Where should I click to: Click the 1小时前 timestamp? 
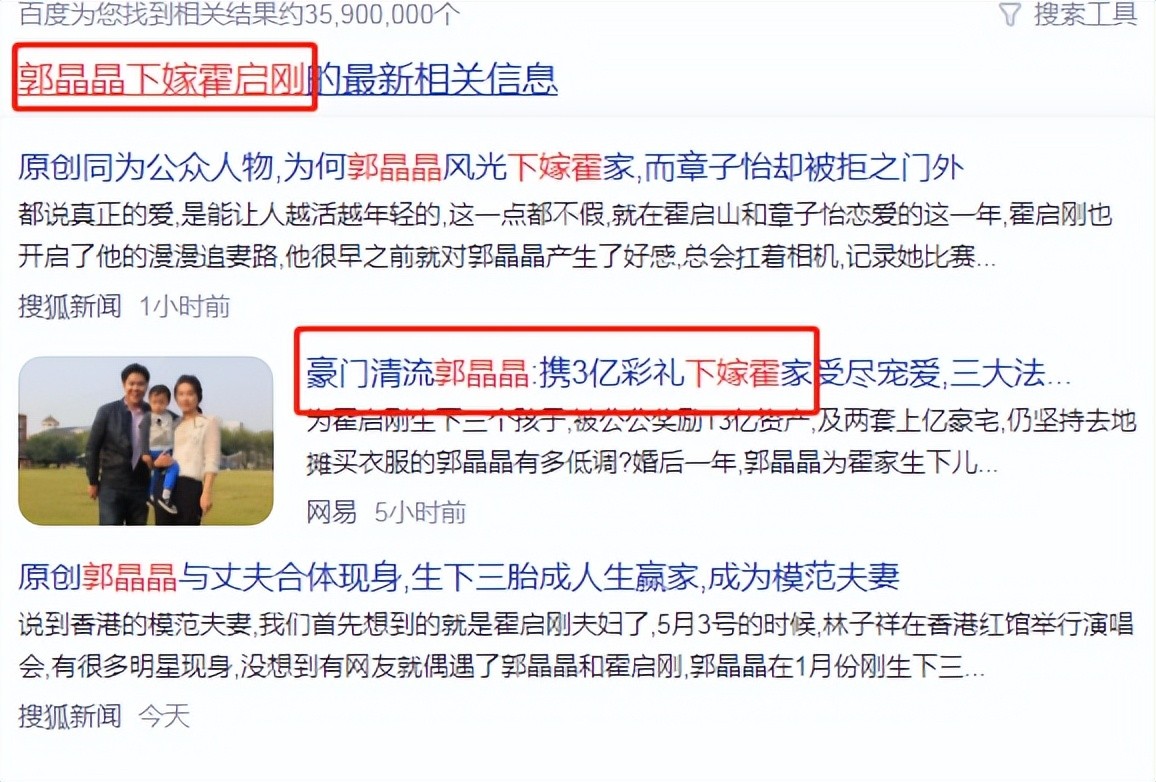click(185, 306)
